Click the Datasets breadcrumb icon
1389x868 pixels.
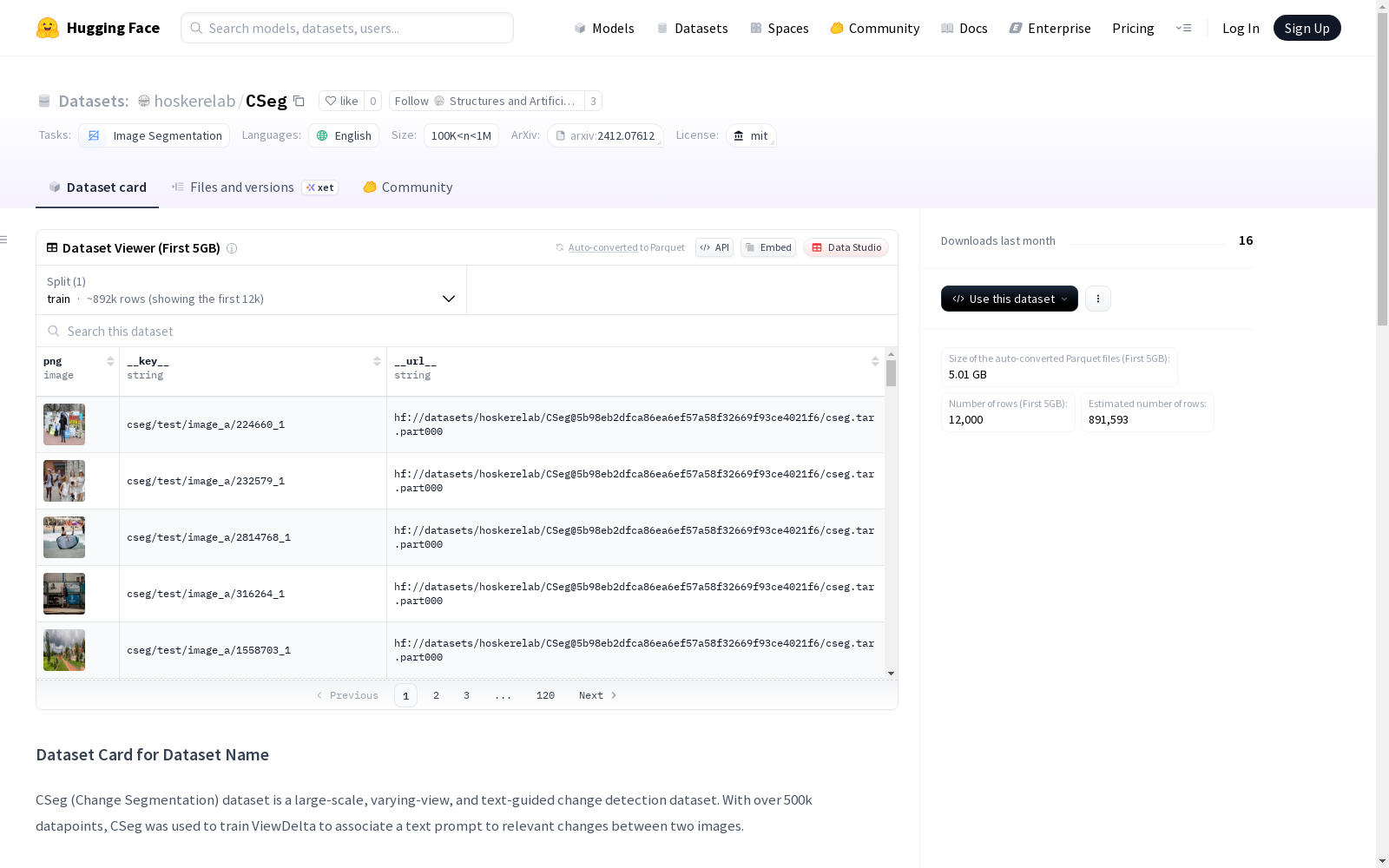coord(44,101)
